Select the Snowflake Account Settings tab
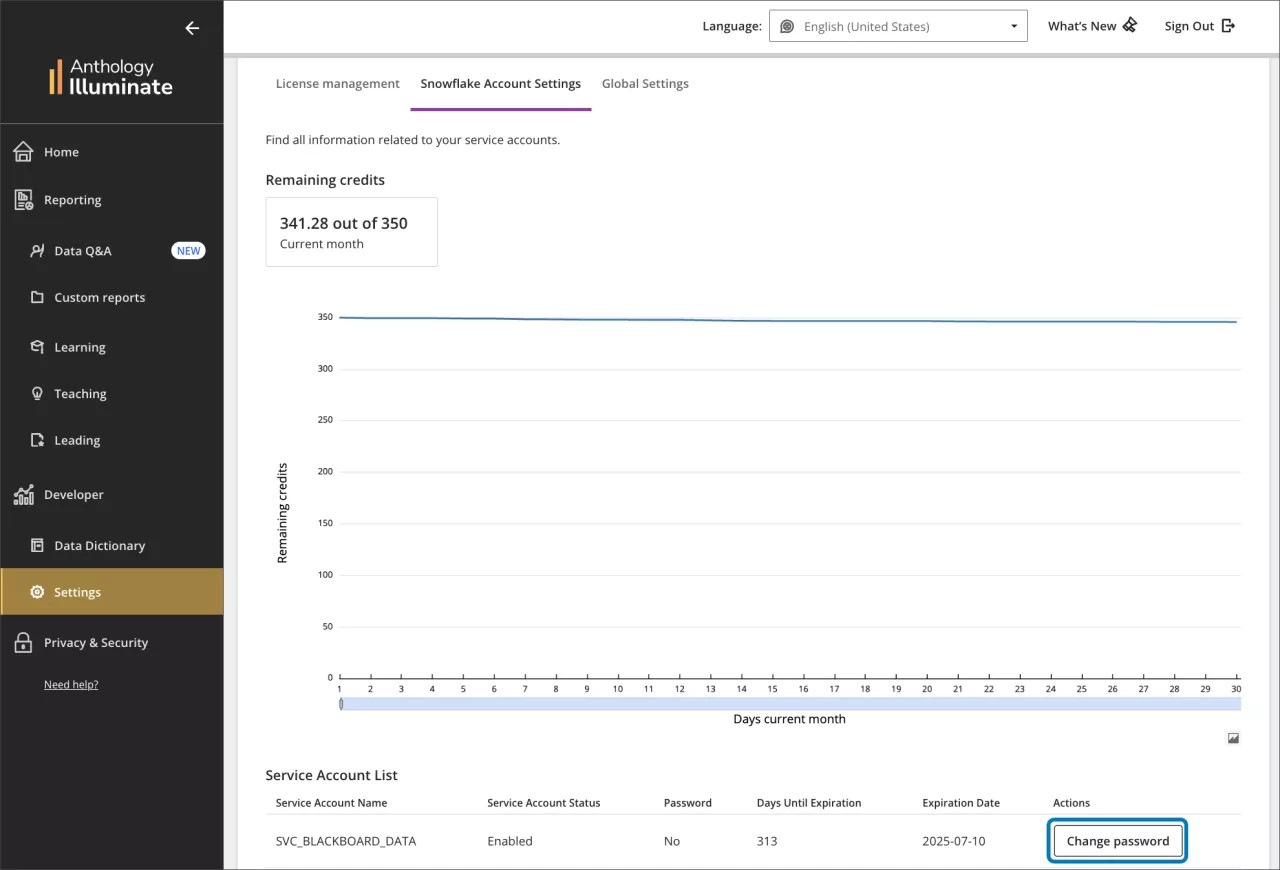1280x870 pixels. tap(500, 83)
